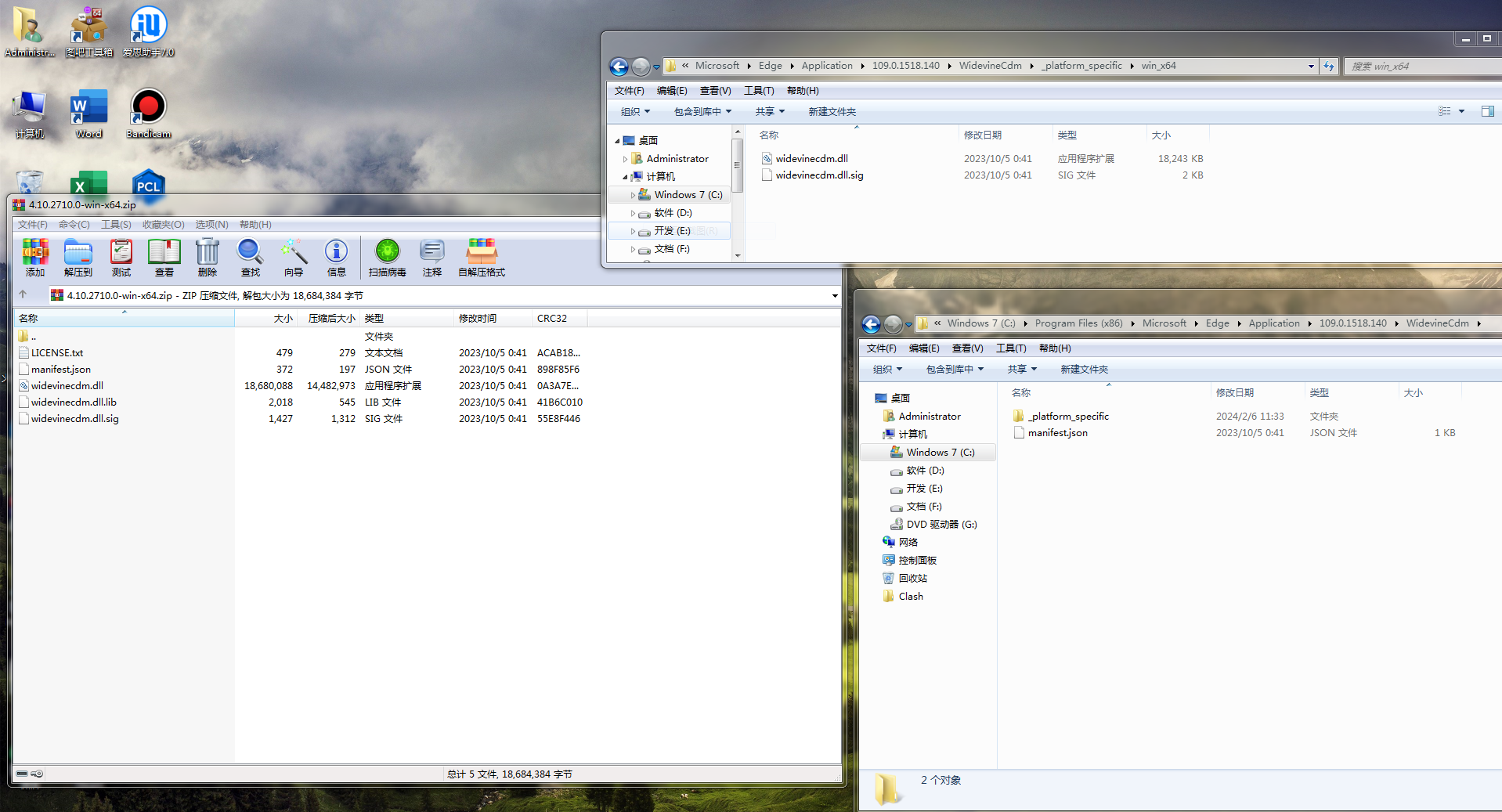Click the 测试 (Test) archive icon
This screenshot has width=1502, height=812.
click(121, 257)
